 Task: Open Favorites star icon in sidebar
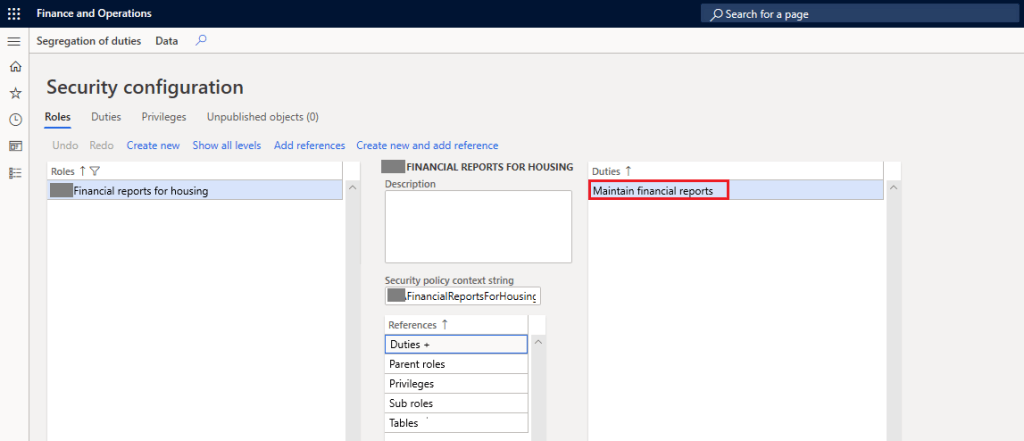coord(15,93)
